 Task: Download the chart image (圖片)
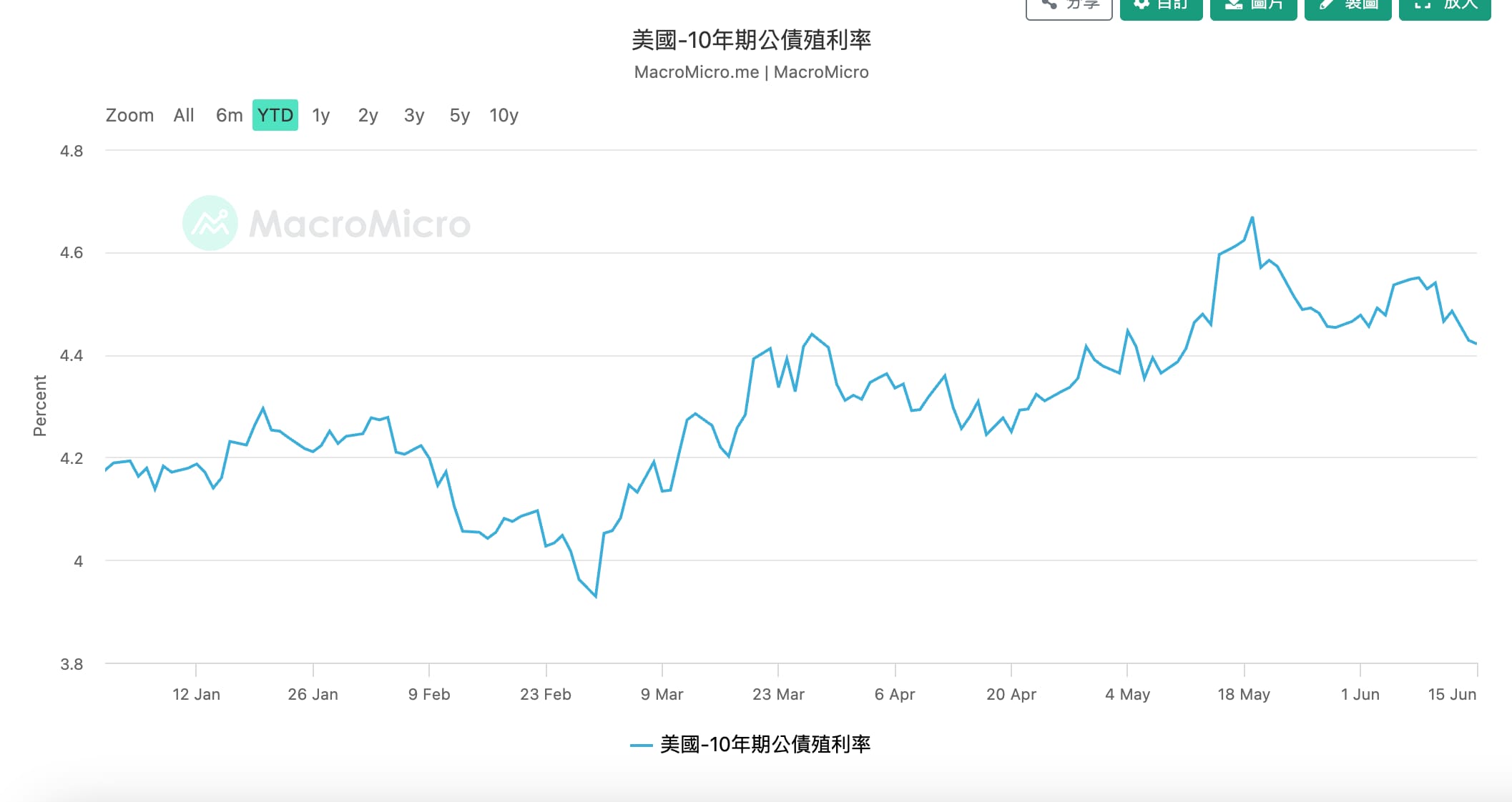(1254, 7)
